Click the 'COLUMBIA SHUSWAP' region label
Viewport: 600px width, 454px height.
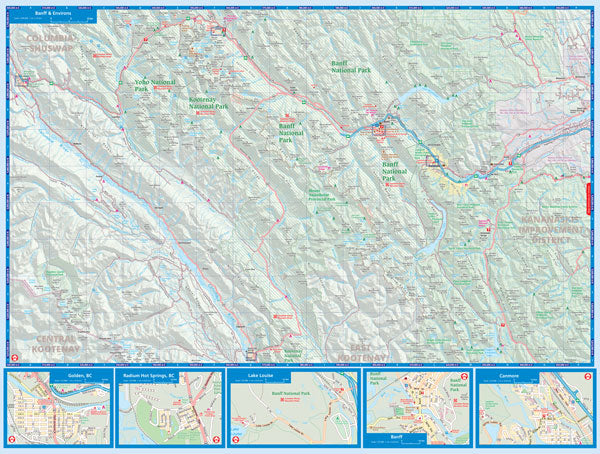50,43
